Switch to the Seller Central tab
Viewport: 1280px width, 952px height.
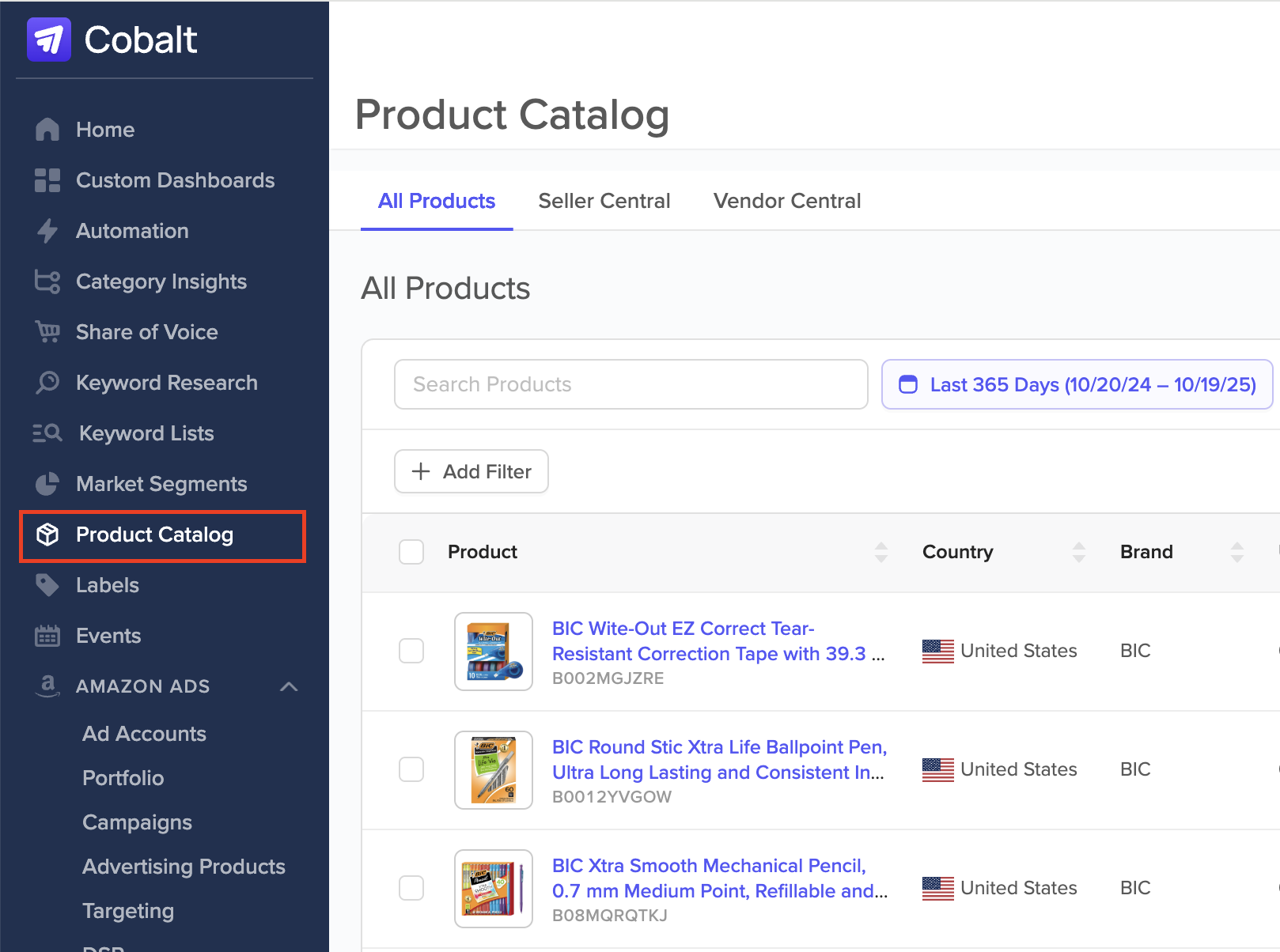604,201
